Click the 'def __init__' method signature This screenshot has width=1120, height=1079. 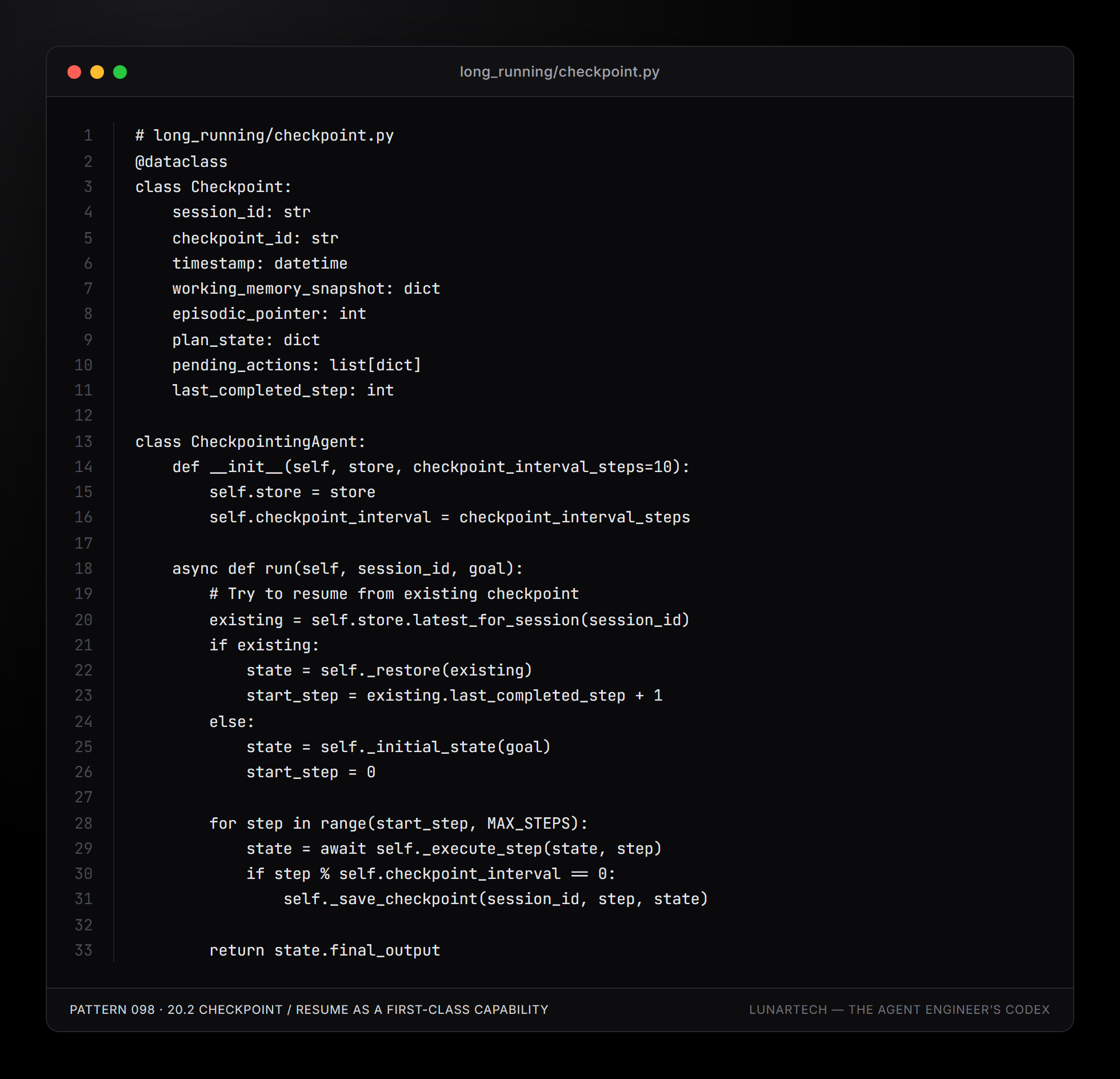coord(431,467)
